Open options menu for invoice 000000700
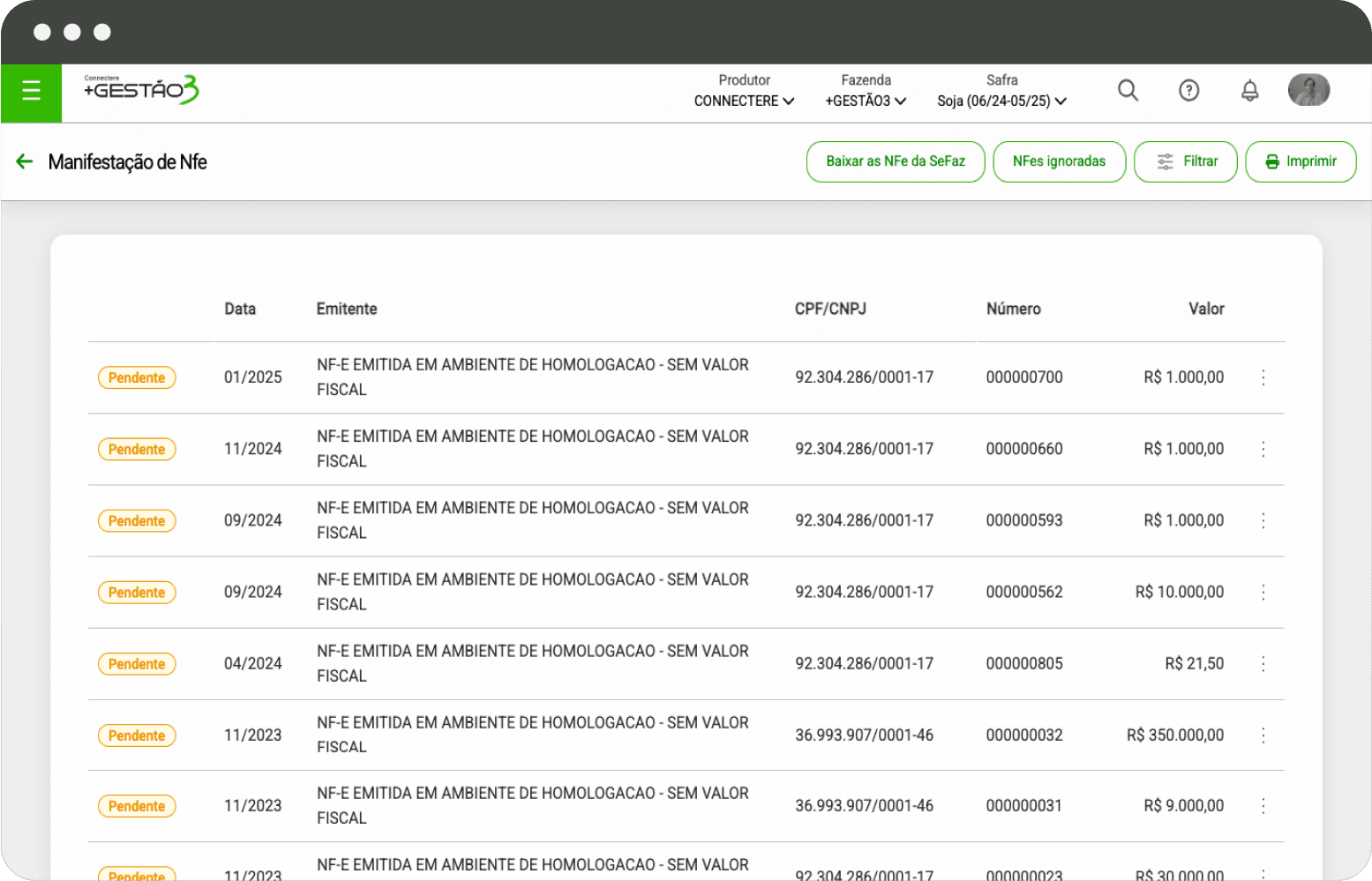Screen dimensions: 1372x881 [1263, 377]
